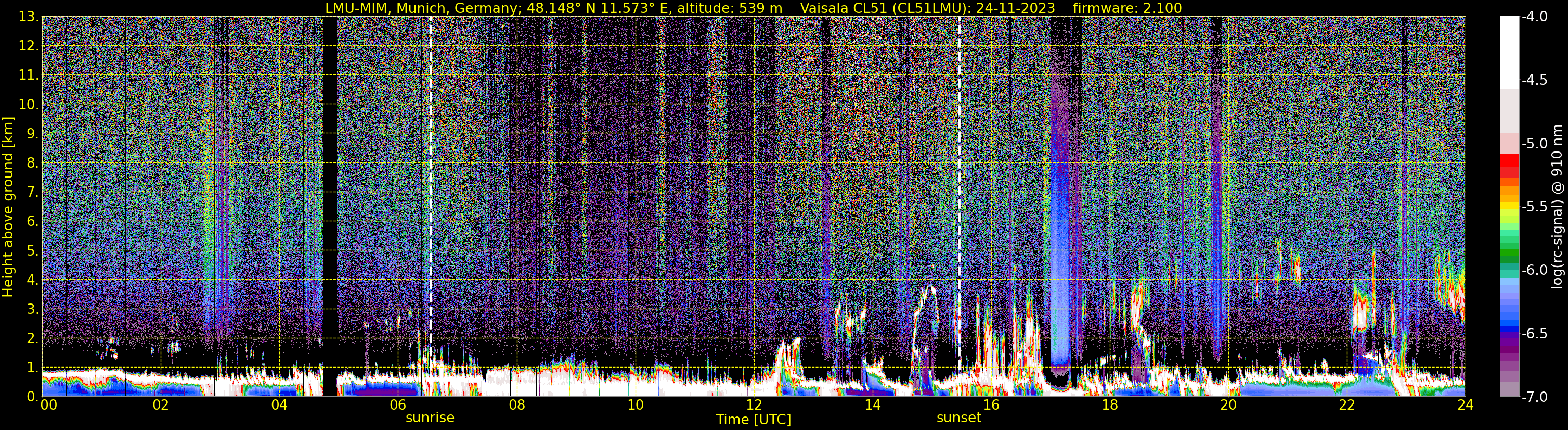Click the 'sunrise' label below the time axis
The height and width of the screenshot is (430, 1568).
click(x=430, y=418)
